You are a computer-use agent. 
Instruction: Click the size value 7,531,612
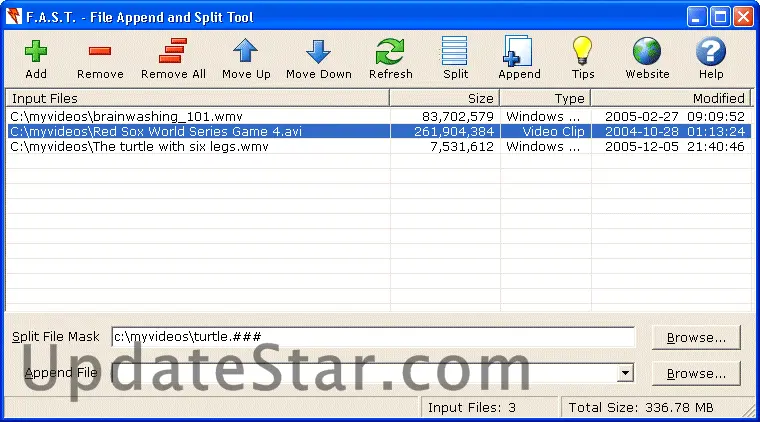coord(462,146)
